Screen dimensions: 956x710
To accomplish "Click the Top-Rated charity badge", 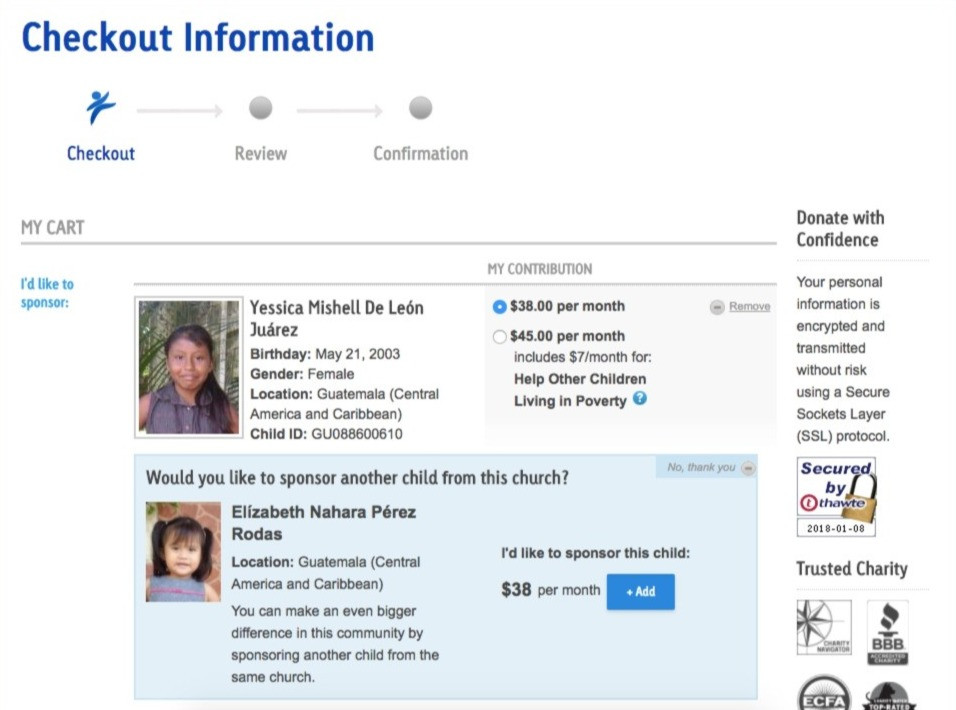I will (888, 695).
